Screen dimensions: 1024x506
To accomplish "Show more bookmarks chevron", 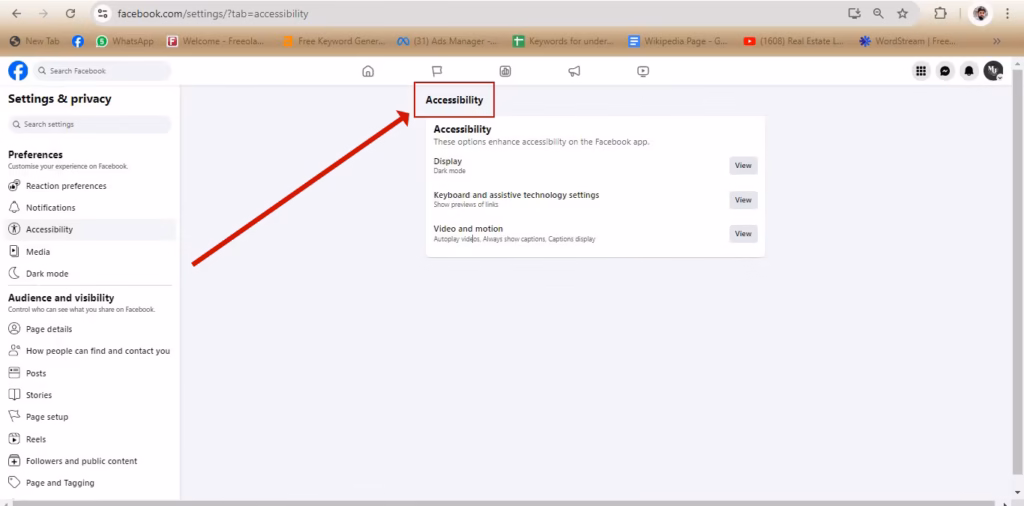I will [x=997, y=41].
